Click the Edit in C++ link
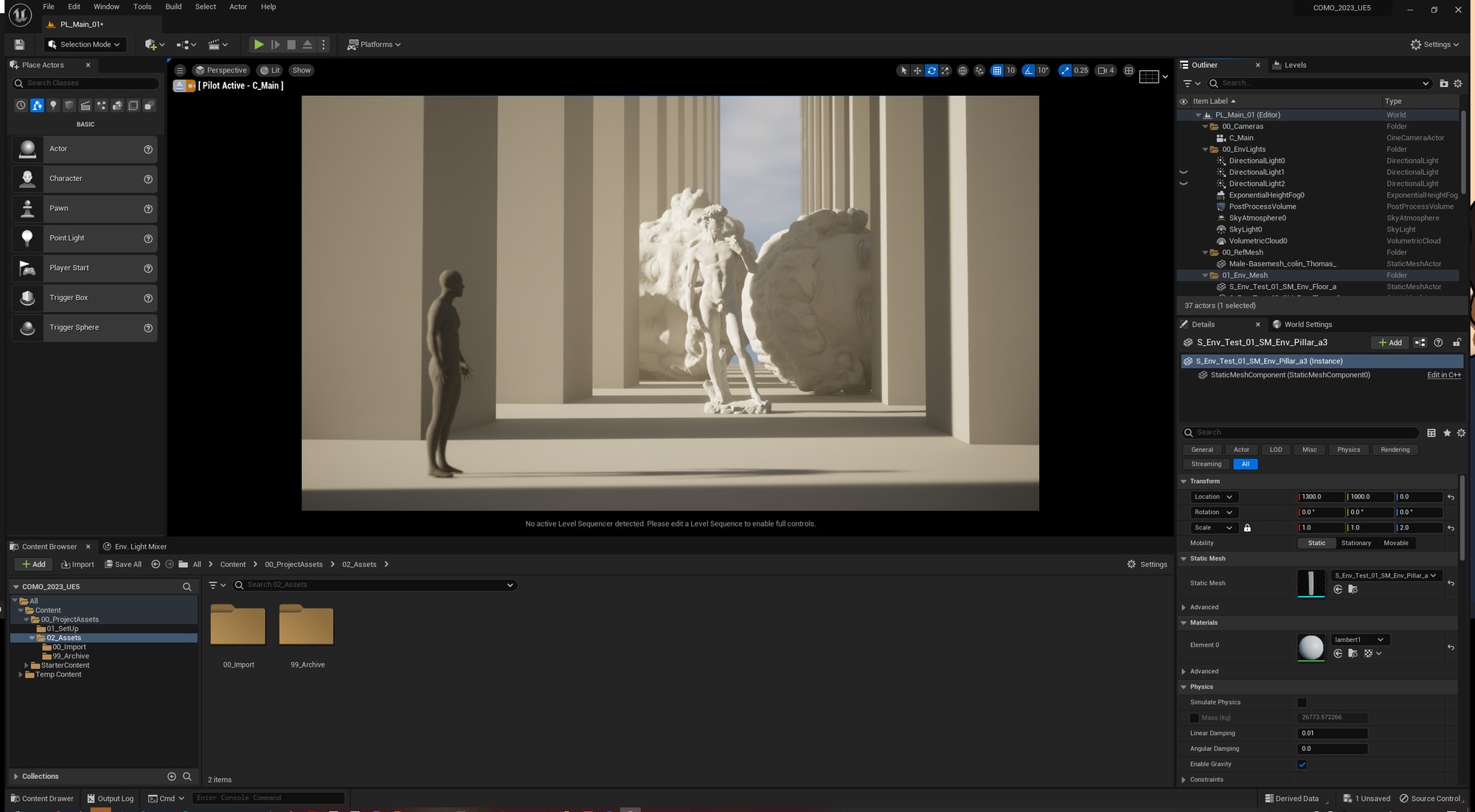Screen dimensions: 1475x812 tap(1443, 375)
